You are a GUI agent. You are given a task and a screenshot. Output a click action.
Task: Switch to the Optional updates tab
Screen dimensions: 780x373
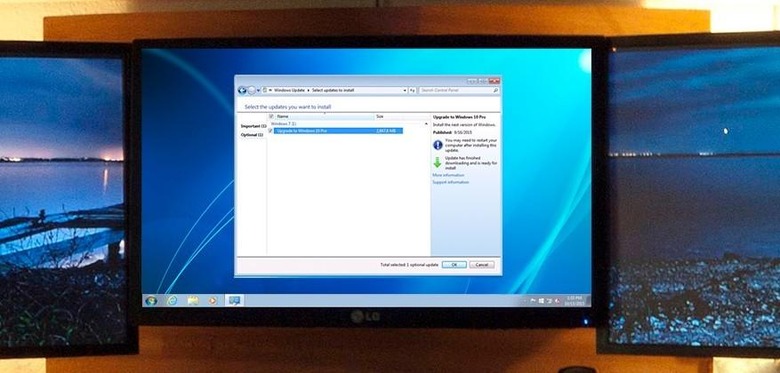point(252,135)
